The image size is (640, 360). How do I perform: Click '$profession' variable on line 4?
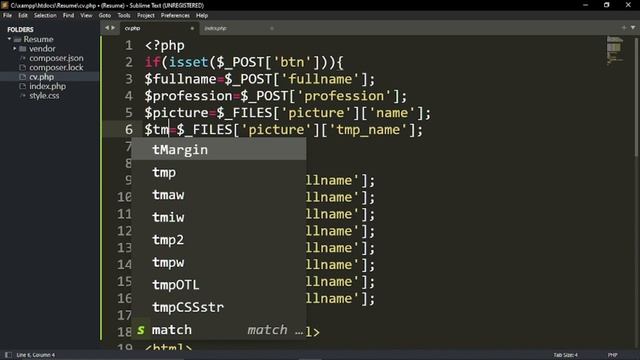pyautogui.click(x=188, y=96)
